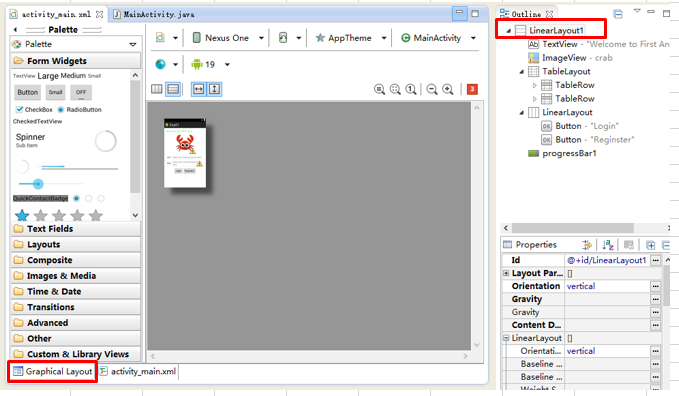Reset zoom to 100% icon
The width and height of the screenshot is (679, 396).
pos(411,89)
